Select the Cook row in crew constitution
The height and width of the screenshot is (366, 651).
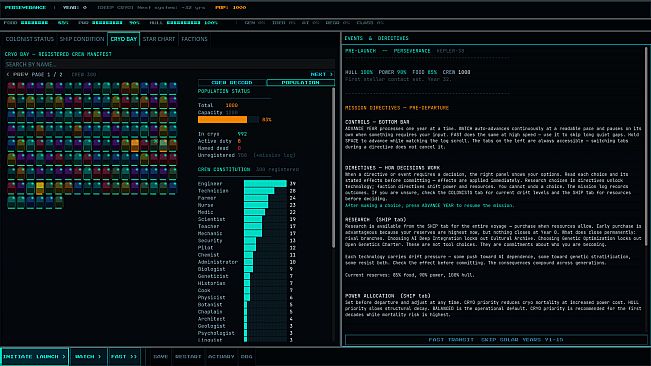pyautogui.click(x=247, y=290)
